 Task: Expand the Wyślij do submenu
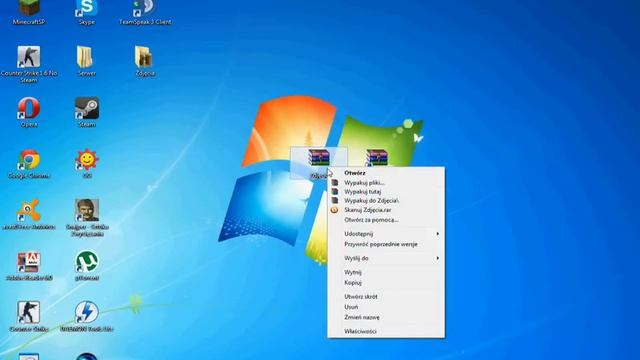click(x=386, y=258)
